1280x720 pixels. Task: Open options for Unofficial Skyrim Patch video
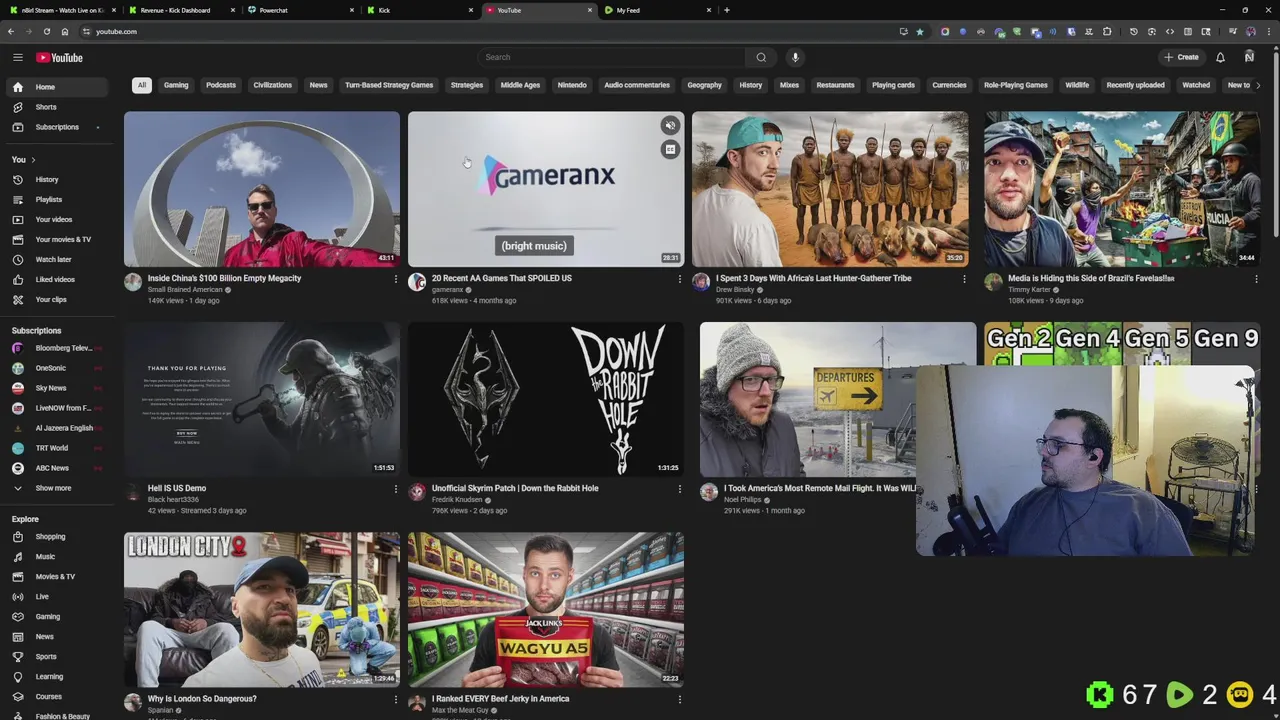coord(680,489)
